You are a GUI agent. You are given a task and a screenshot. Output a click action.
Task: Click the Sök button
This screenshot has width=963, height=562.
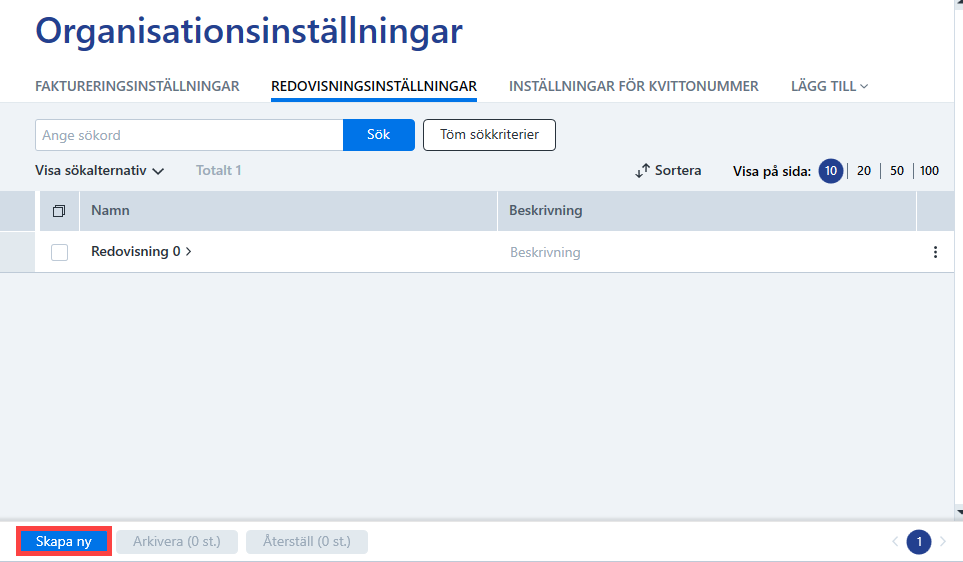(x=378, y=135)
